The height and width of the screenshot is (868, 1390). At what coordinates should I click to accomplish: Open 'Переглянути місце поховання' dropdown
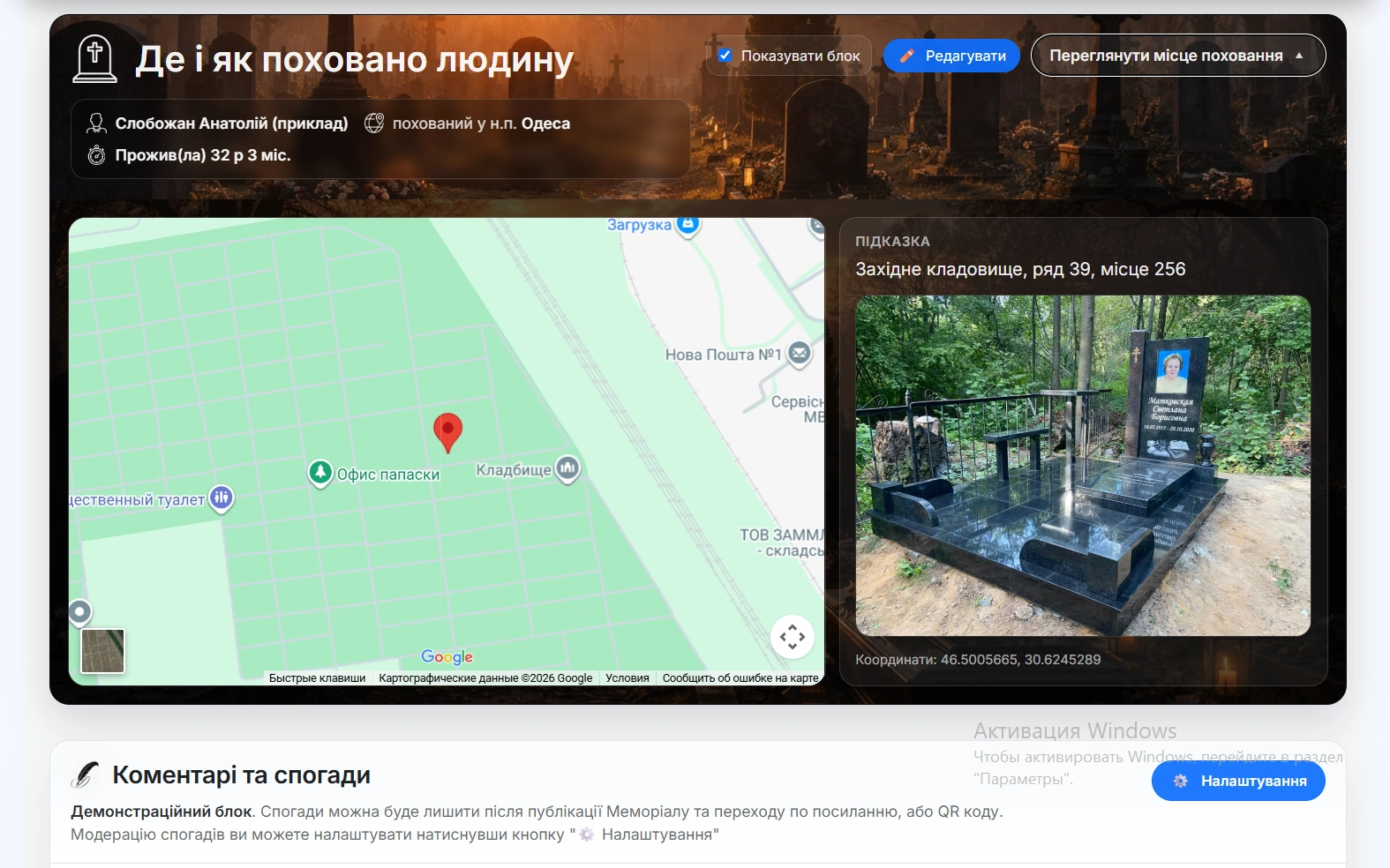tap(1177, 56)
